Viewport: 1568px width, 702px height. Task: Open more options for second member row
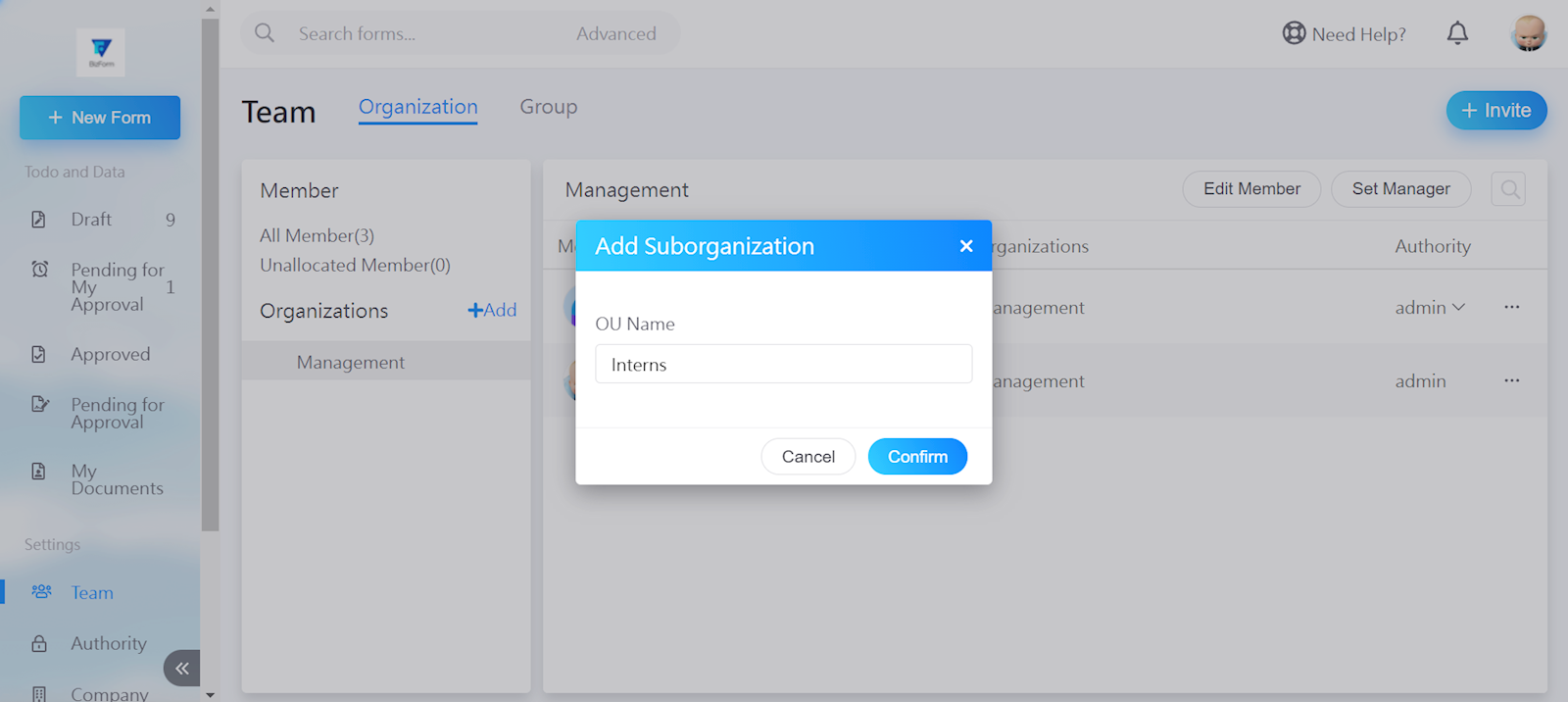point(1511,380)
